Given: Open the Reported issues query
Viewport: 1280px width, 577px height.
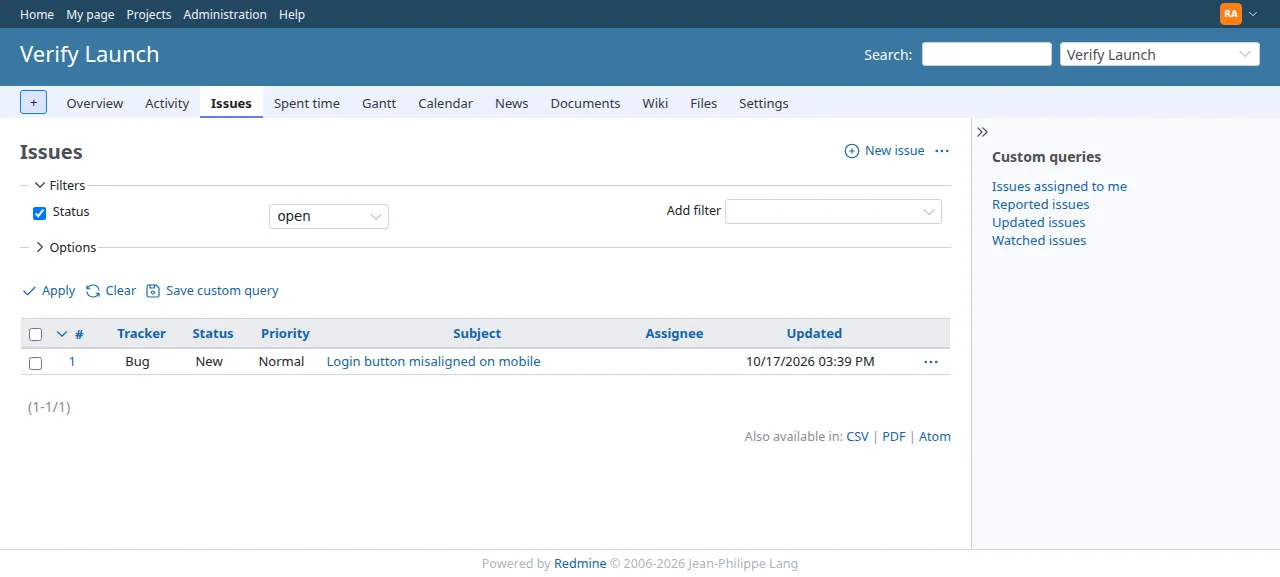Looking at the screenshot, I should (1040, 204).
